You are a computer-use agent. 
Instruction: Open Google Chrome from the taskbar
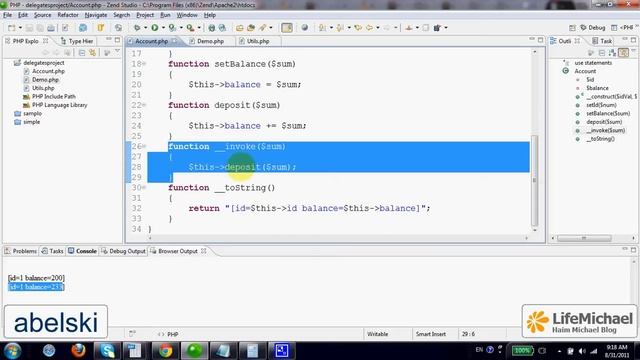tap(166, 351)
